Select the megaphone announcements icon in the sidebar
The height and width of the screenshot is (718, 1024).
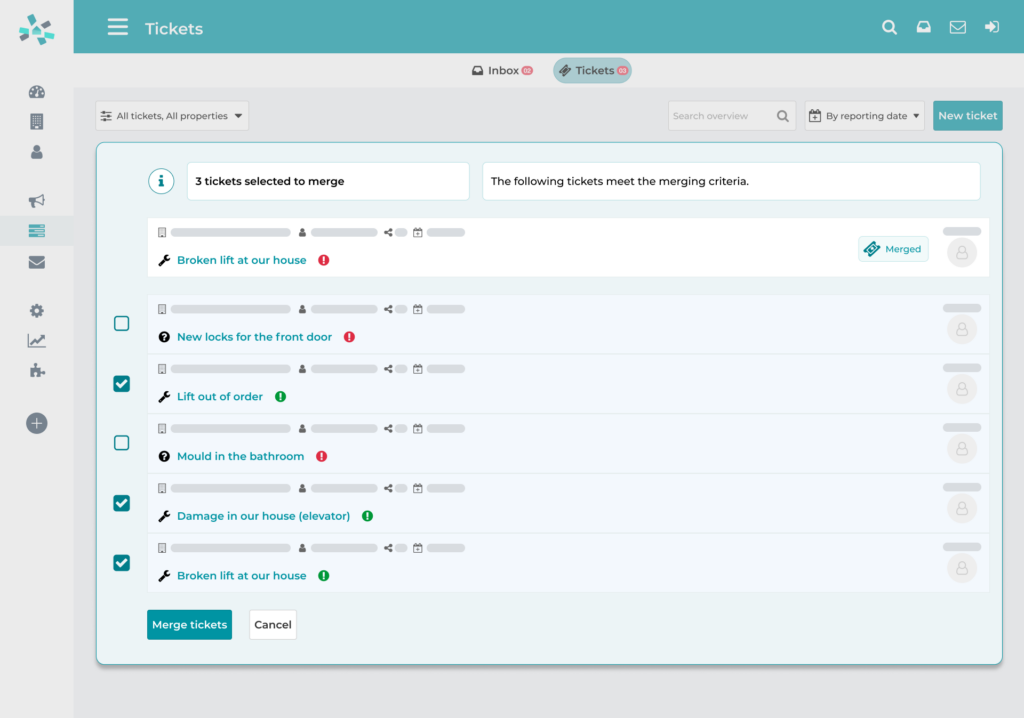point(36,200)
